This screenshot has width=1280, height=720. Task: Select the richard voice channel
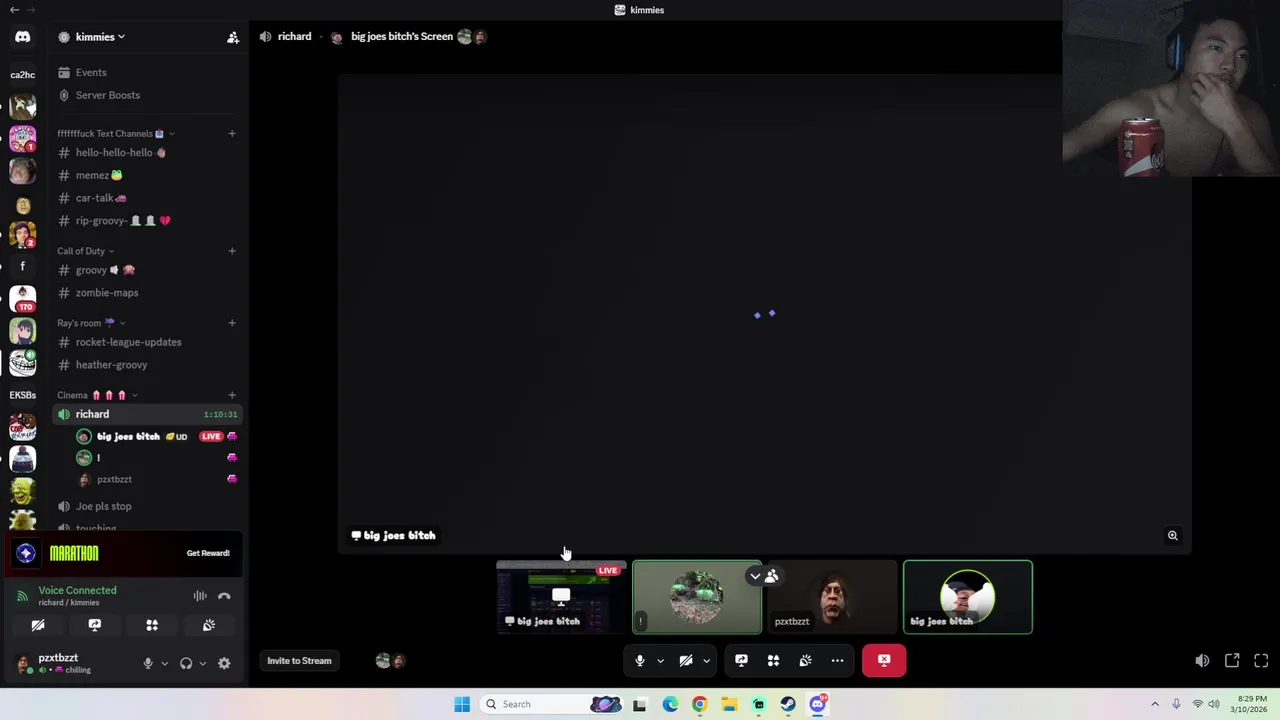tap(148, 414)
